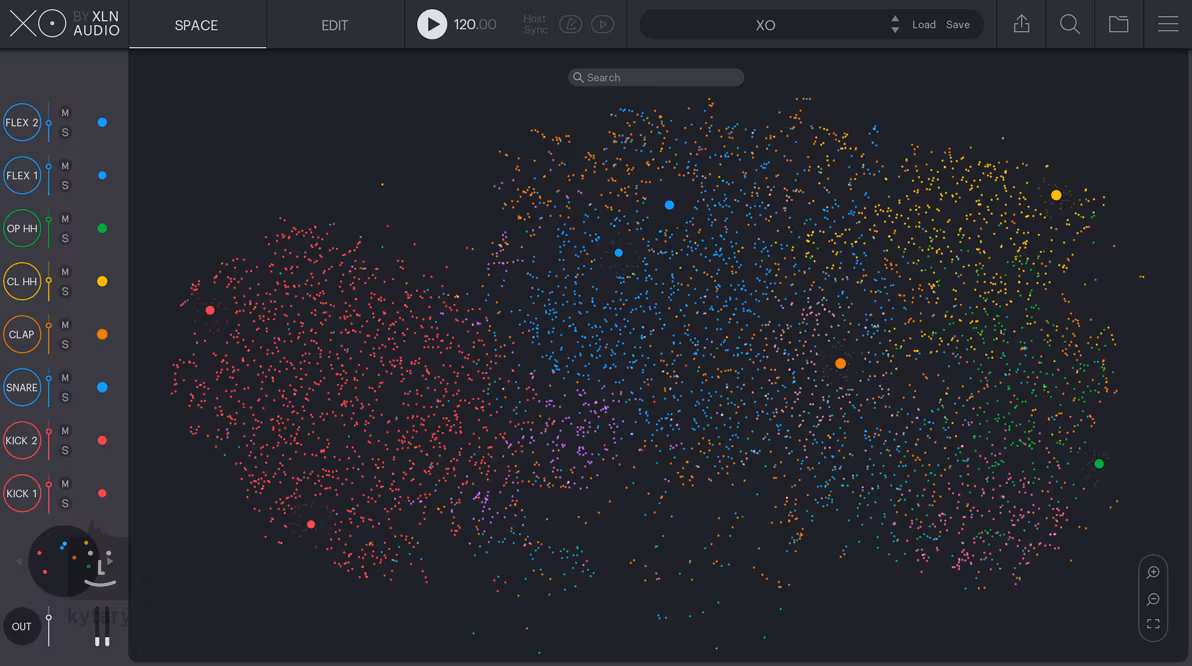This screenshot has width=1192, height=666.
Task: Zoom out of the sample space
Action: pyautogui.click(x=1153, y=599)
